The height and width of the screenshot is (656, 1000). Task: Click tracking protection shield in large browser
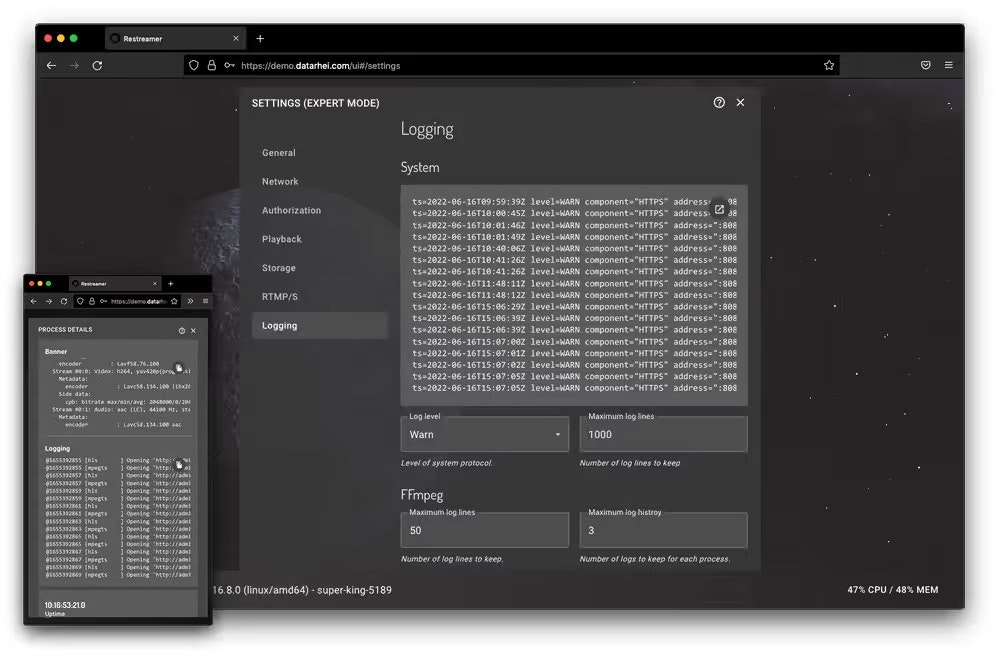click(194, 66)
